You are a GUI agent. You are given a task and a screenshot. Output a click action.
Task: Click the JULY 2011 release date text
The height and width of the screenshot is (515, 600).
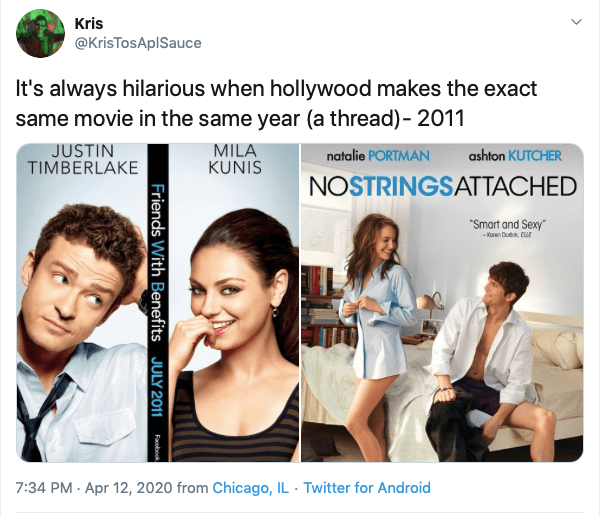pyautogui.click(x=156, y=386)
